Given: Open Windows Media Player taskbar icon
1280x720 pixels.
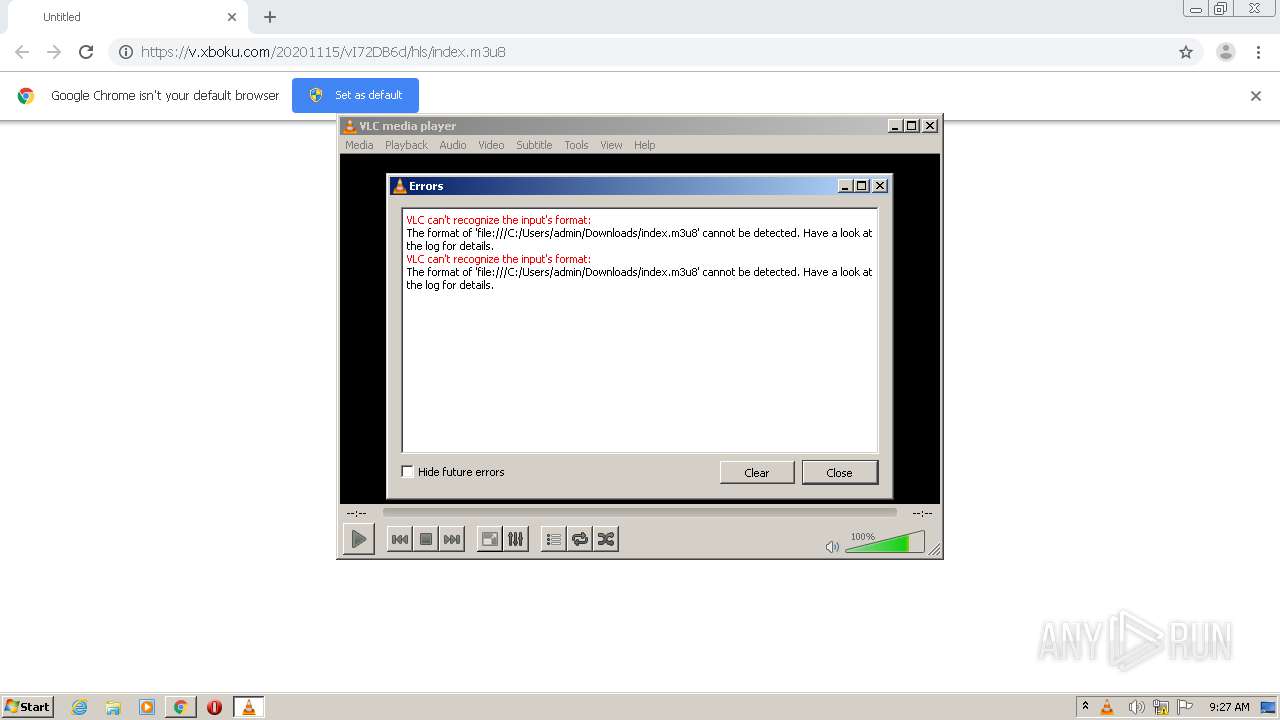Looking at the screenshot, I should pyautogui.click(x=147, y=707).
